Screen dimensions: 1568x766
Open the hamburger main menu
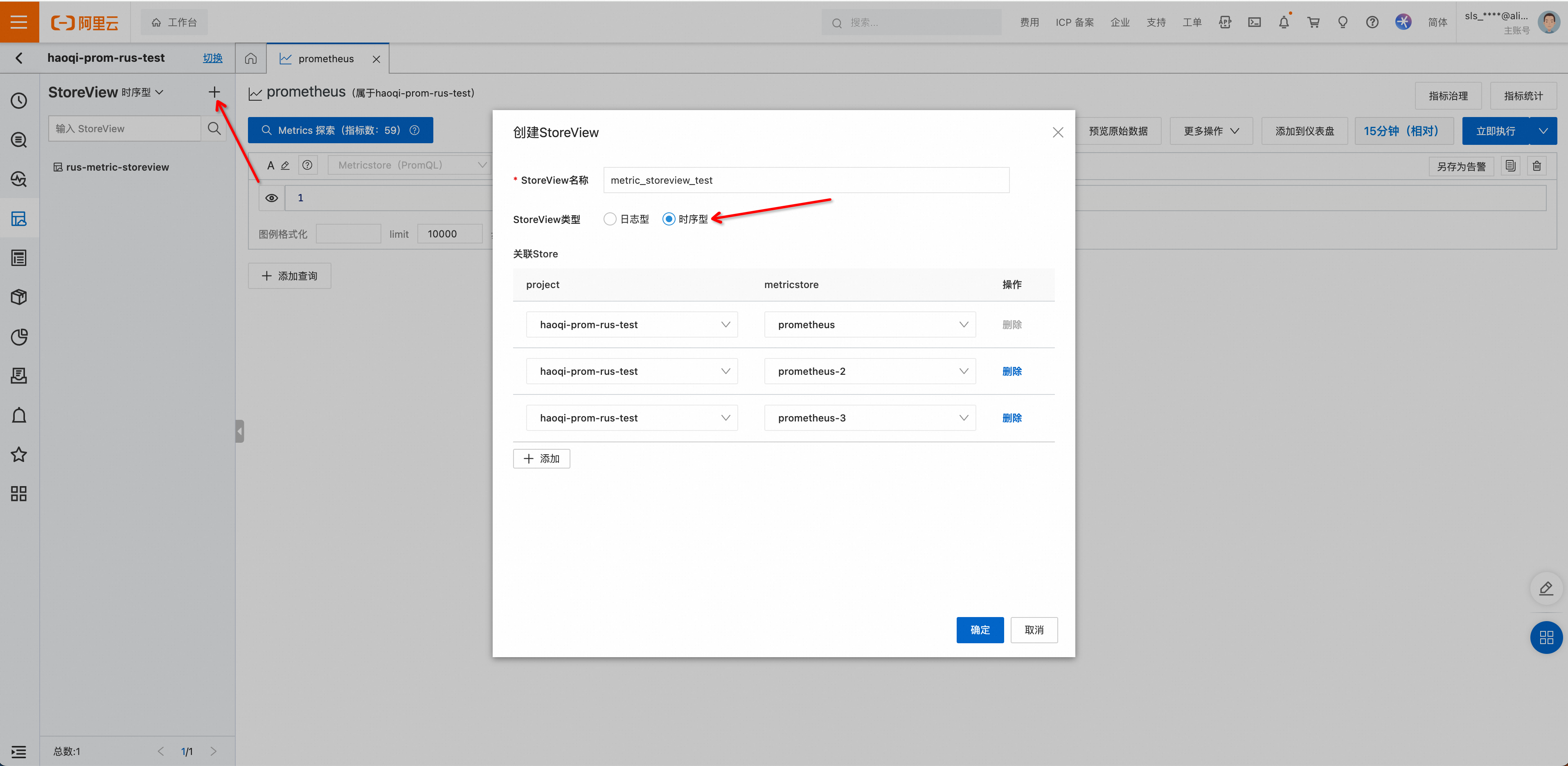(x=19, y=22)
